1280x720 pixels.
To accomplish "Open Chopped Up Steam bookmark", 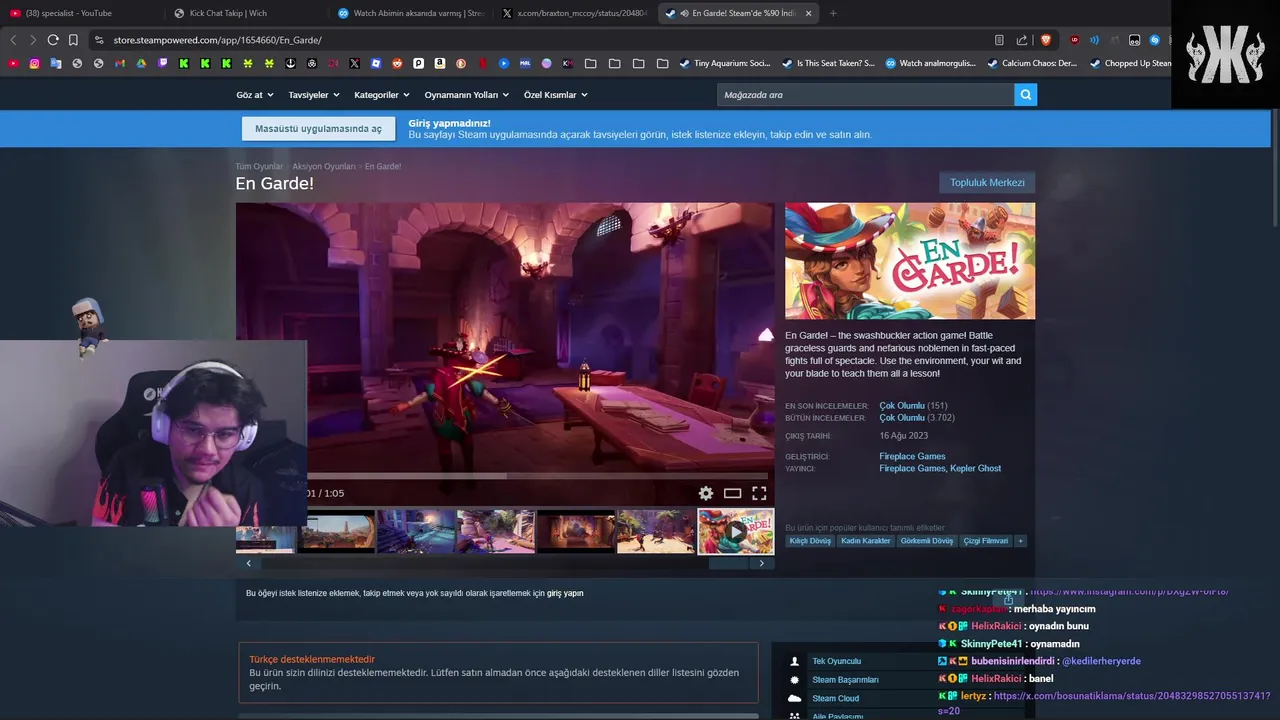I will pyautogui.click(x=1131, y=63).
